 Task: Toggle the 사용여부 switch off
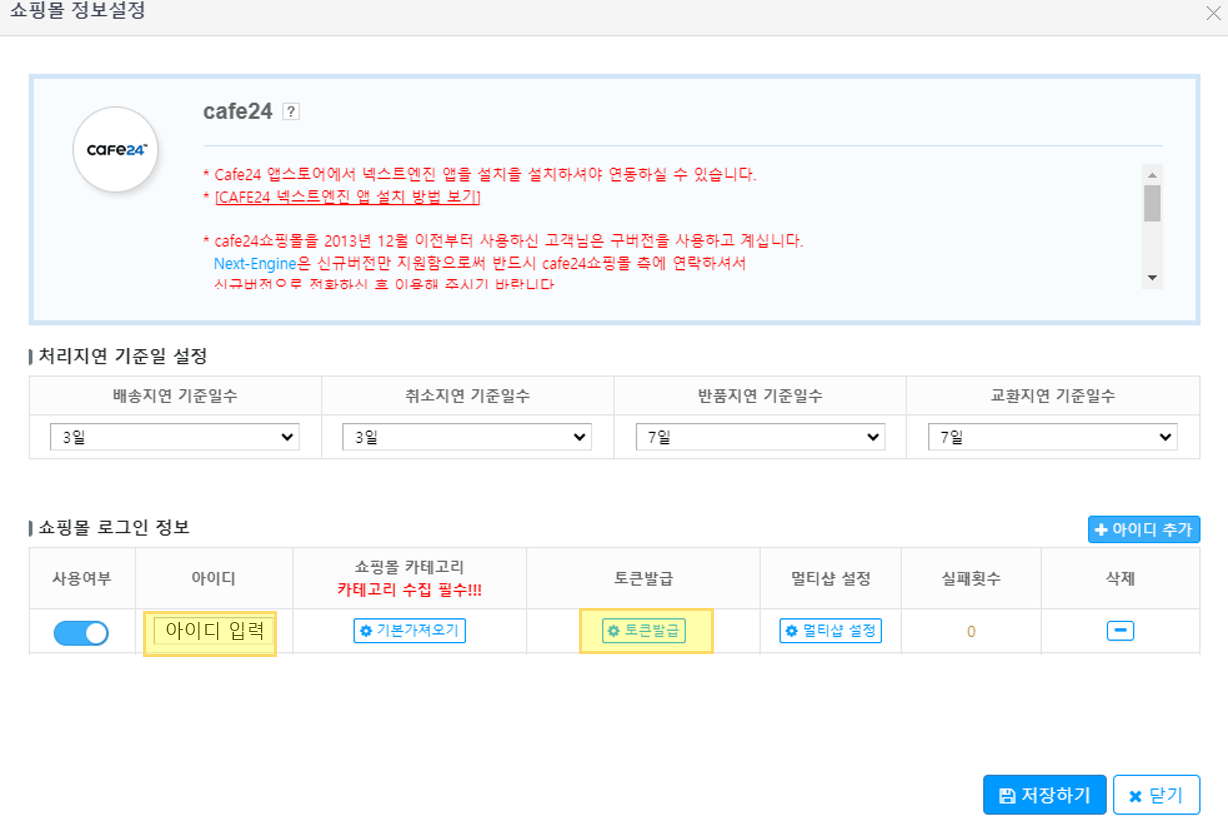pos(81,632)
